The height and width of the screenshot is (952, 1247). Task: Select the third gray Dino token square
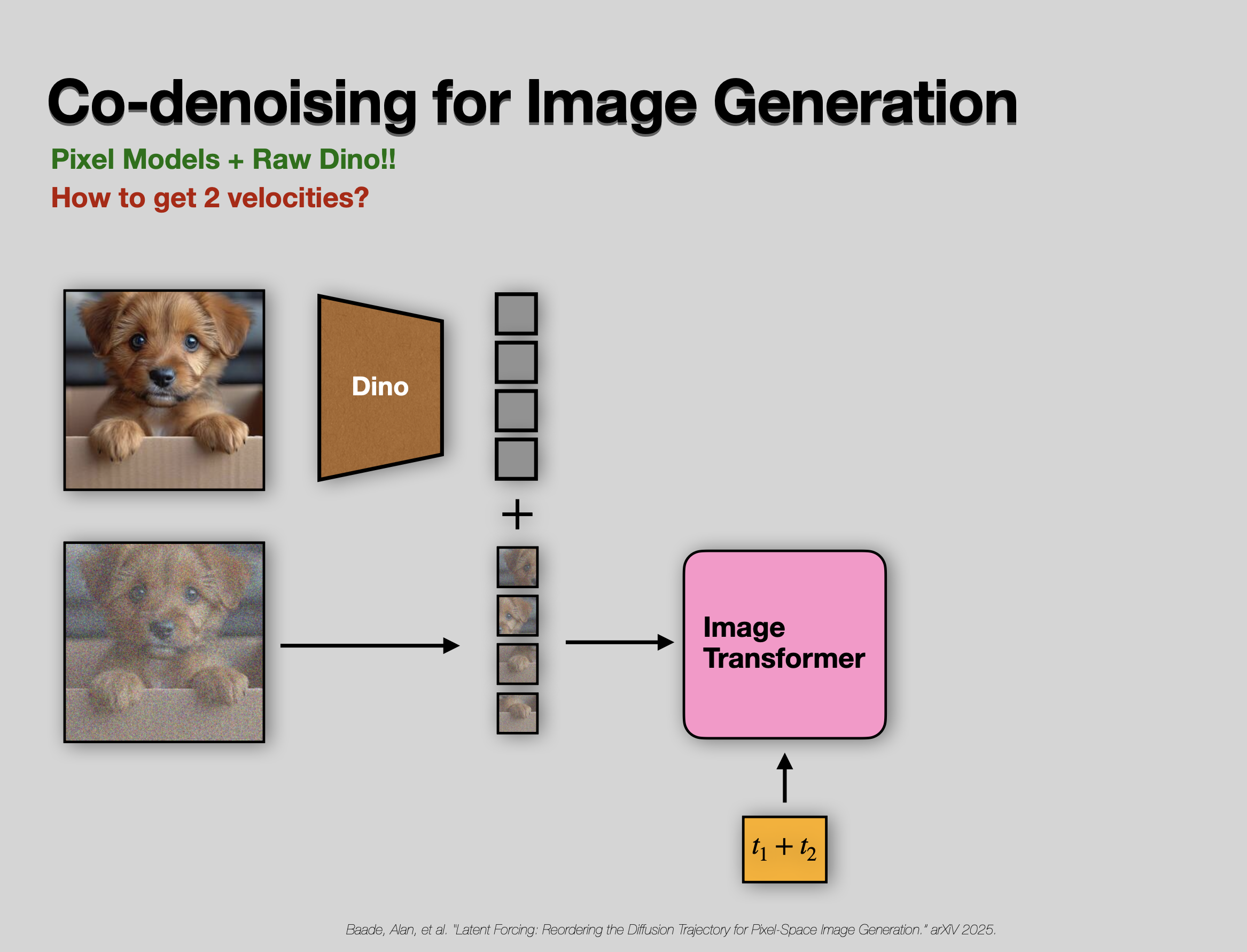(516, 410)
